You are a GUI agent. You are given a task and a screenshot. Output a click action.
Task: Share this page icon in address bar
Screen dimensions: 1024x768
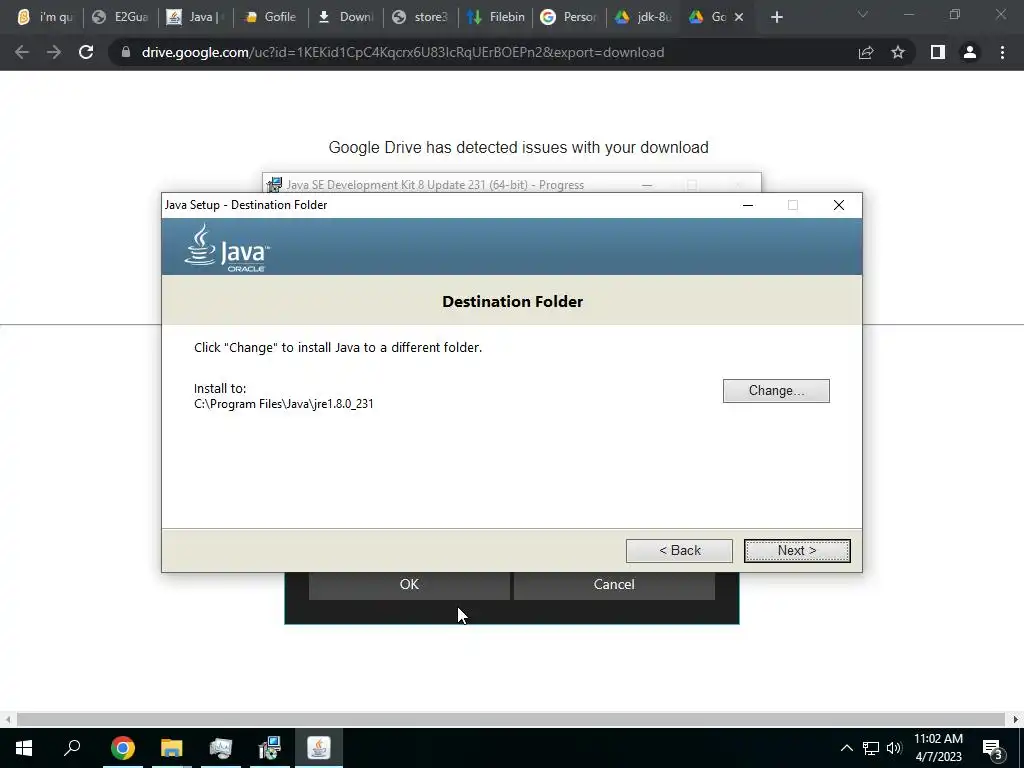coord(865,52)
